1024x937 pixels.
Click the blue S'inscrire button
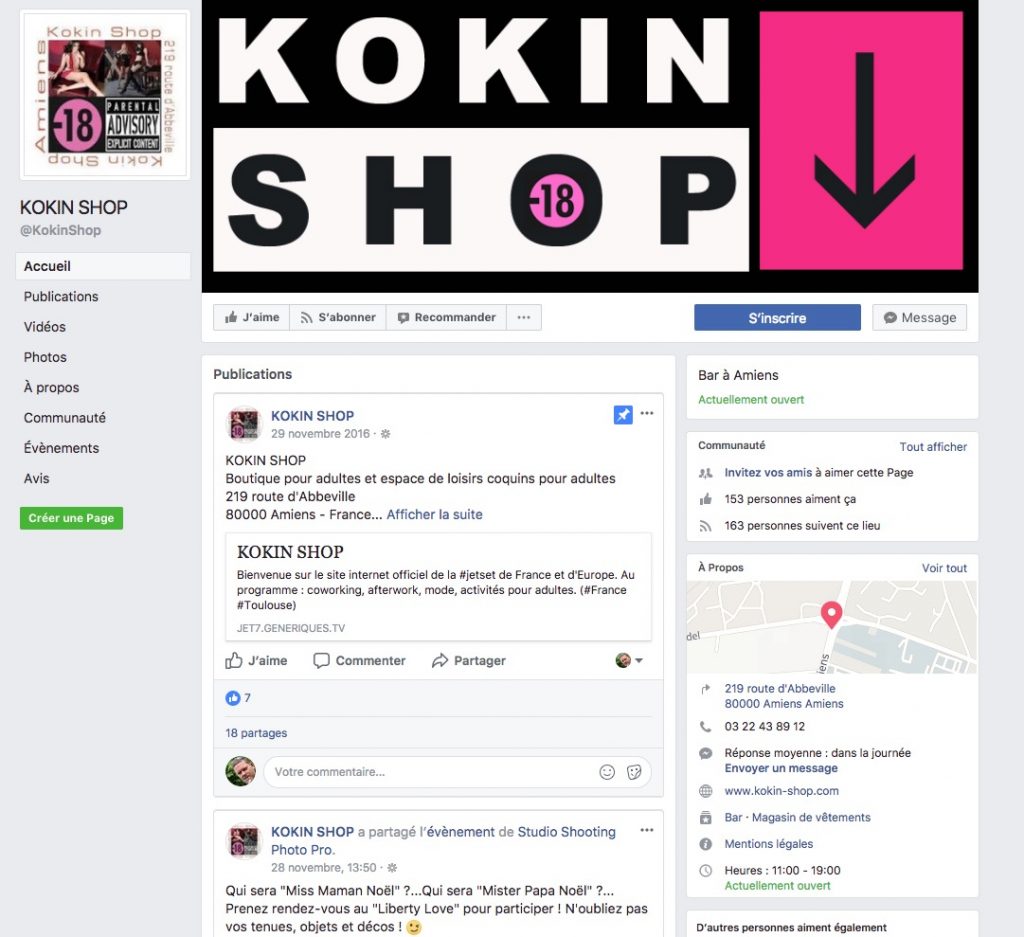coord(777,318)
